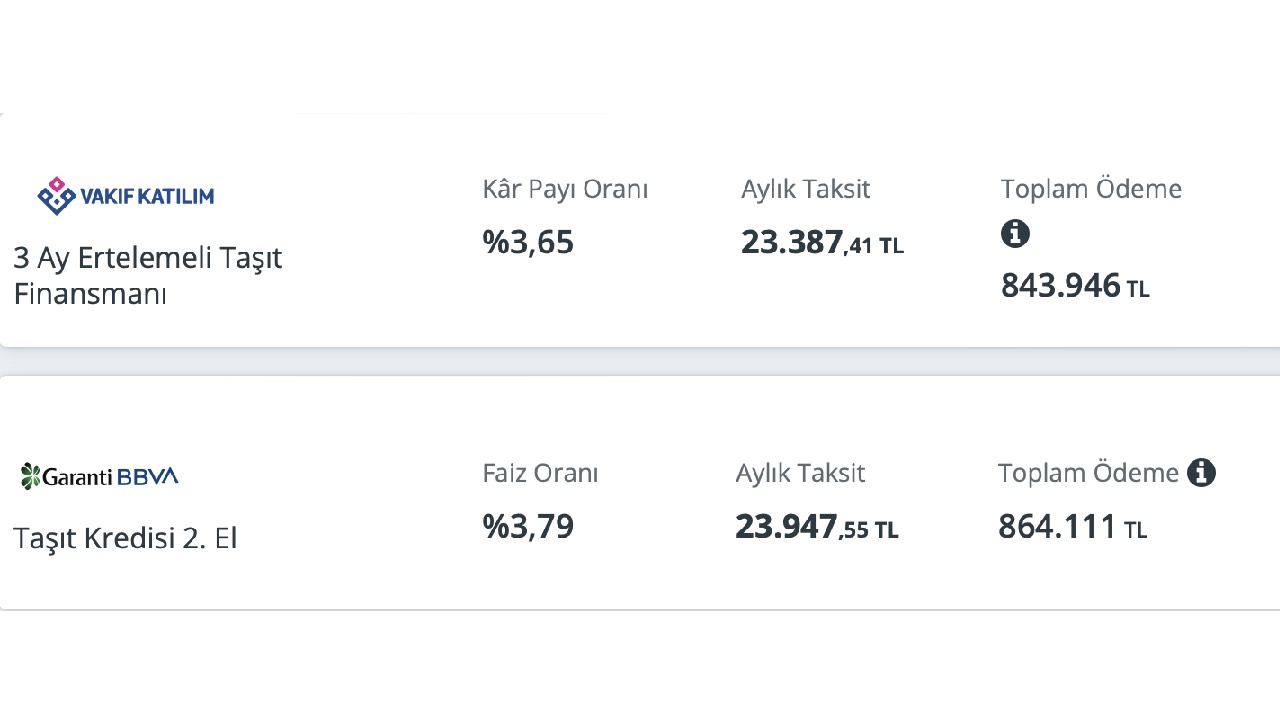The height and width of the screenshot is (720, 1280).
Task: Click Vakıf Katılım Aylık Taksit label
Action: click(806, 189)
